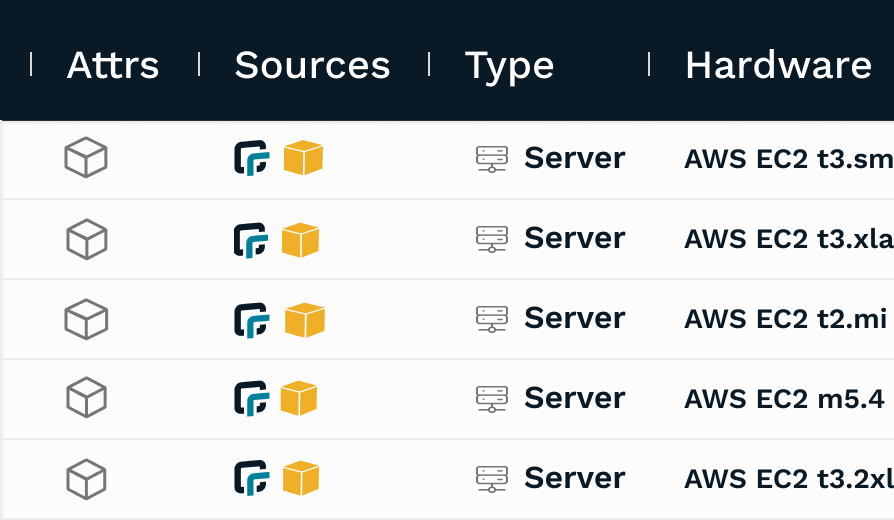894x520 pixels.
Task: Select the yellow AWS cube in the t3.2xl row
Action: [300, 478]
